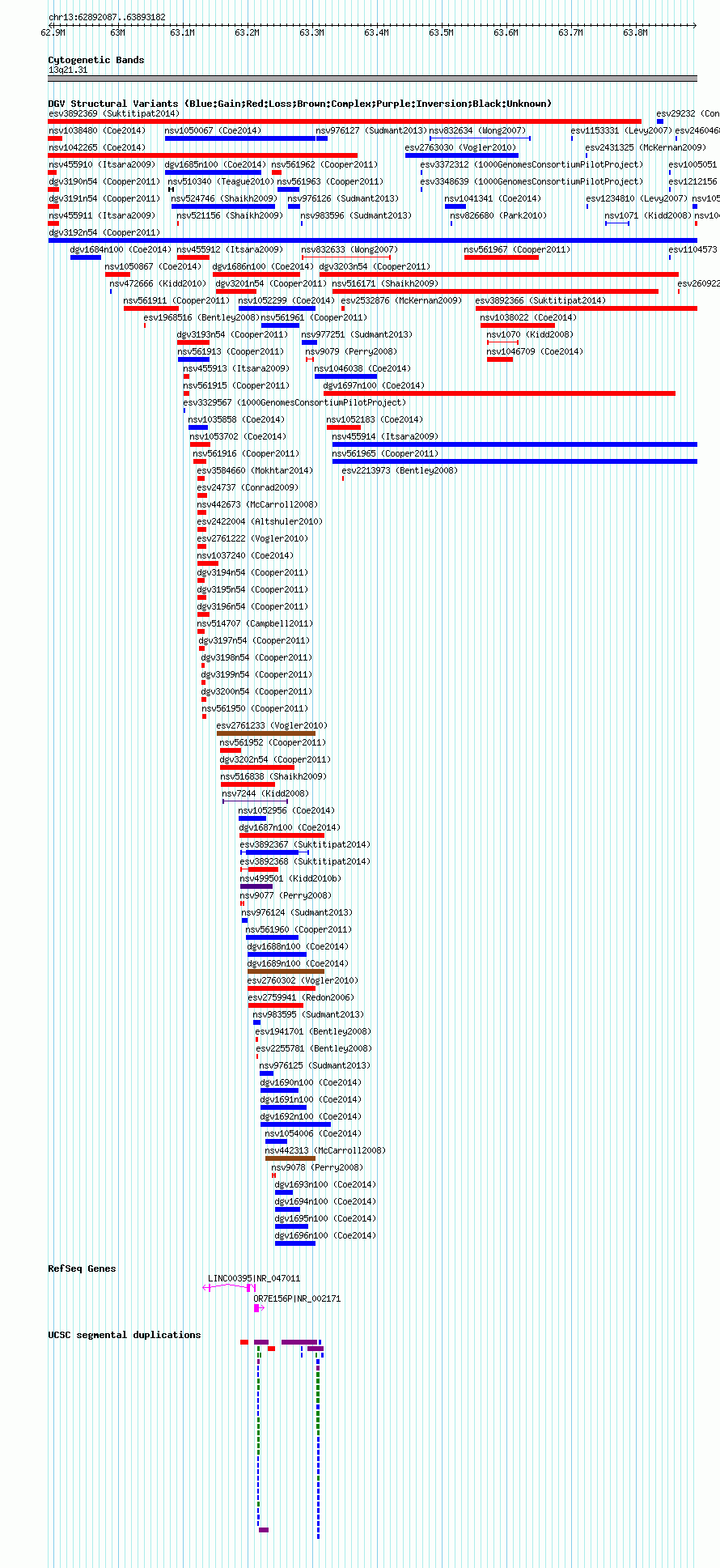Click the chr13:62892087..63893182 coordinate label
The width and height of the screenshot is (720, 1568).
click(107, 17)
